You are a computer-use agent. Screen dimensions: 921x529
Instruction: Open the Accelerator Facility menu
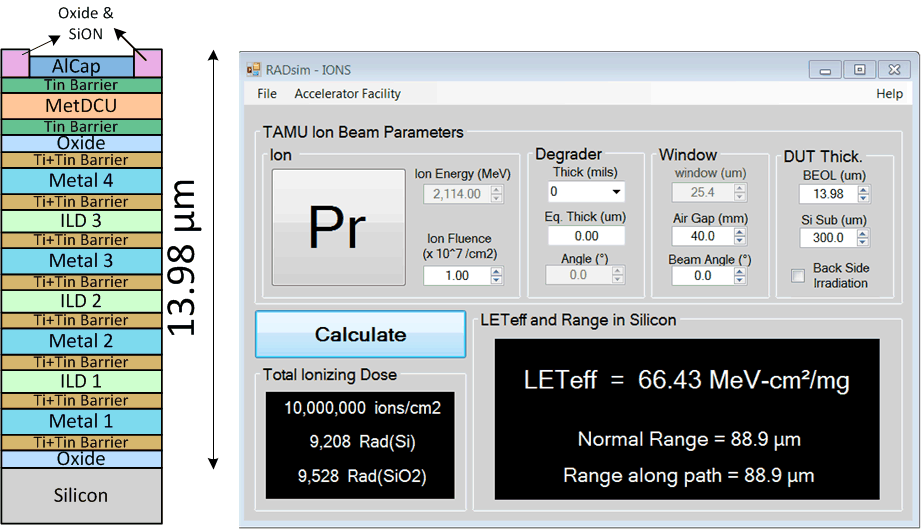point(347,94)
